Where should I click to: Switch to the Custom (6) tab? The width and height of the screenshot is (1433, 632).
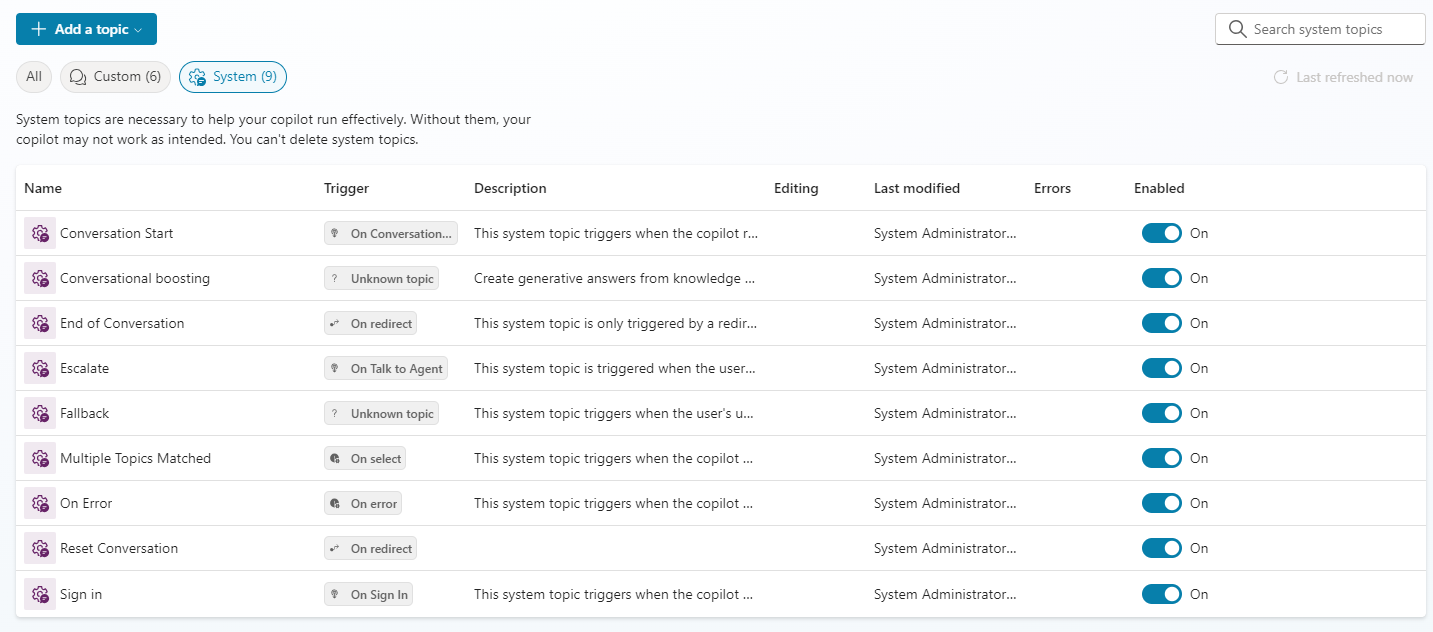click(115, 77)
